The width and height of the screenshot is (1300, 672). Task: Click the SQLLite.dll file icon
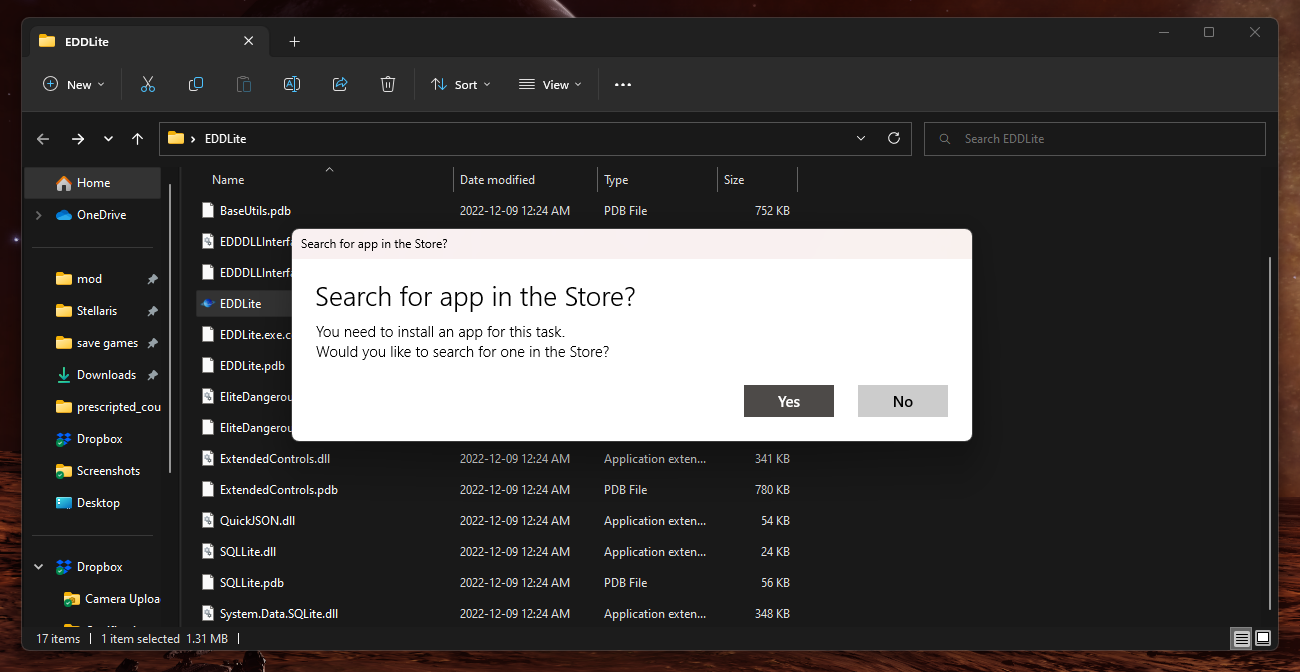coord(208,551)
